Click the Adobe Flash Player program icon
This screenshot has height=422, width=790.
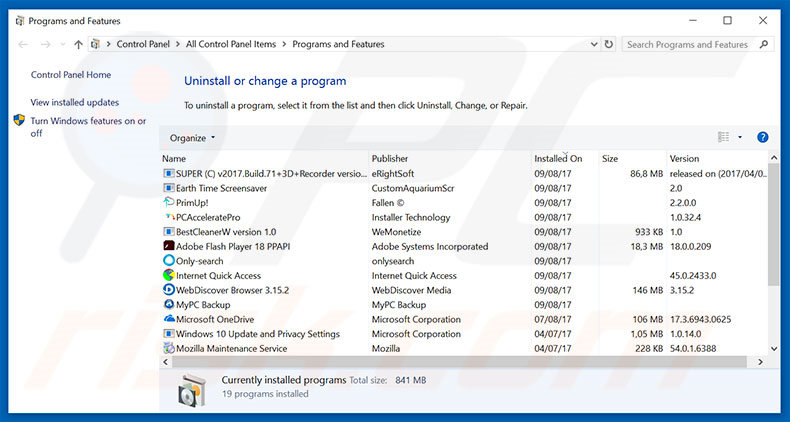[x=168, y=246]
